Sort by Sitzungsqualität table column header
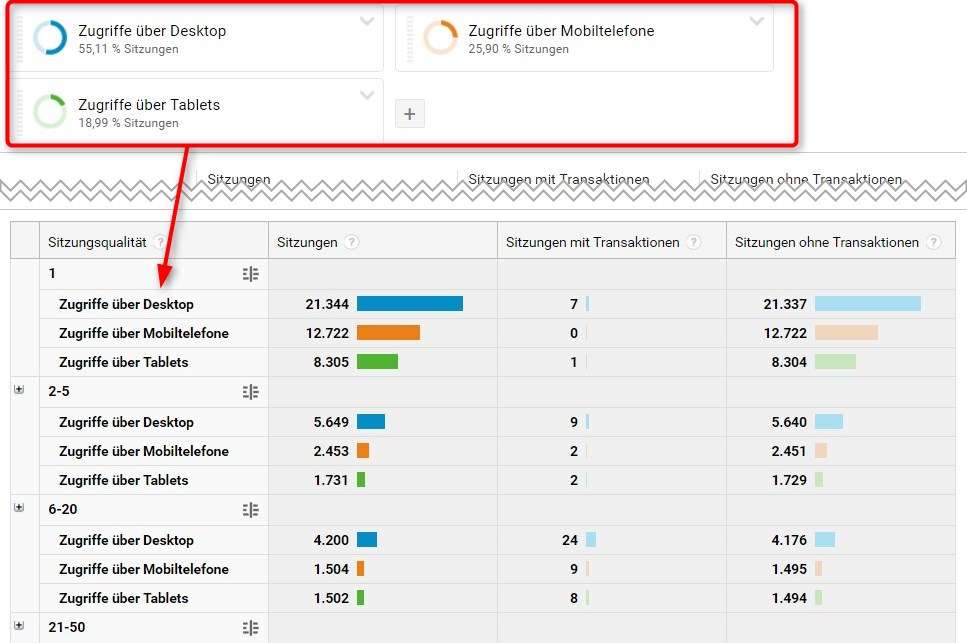967x643 pixels. pyautogui.click(x=97, y=242)
